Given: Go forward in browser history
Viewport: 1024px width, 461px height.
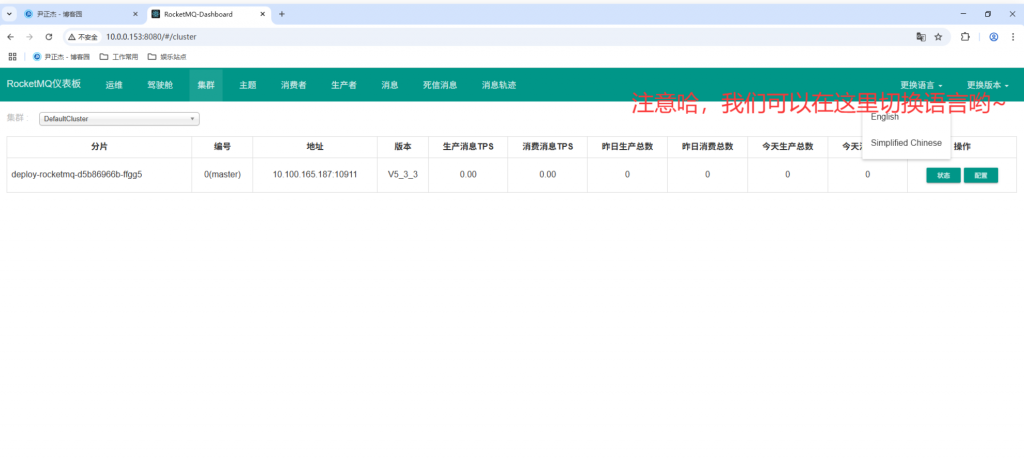Looking at the screenshot, I should point(29,37).
